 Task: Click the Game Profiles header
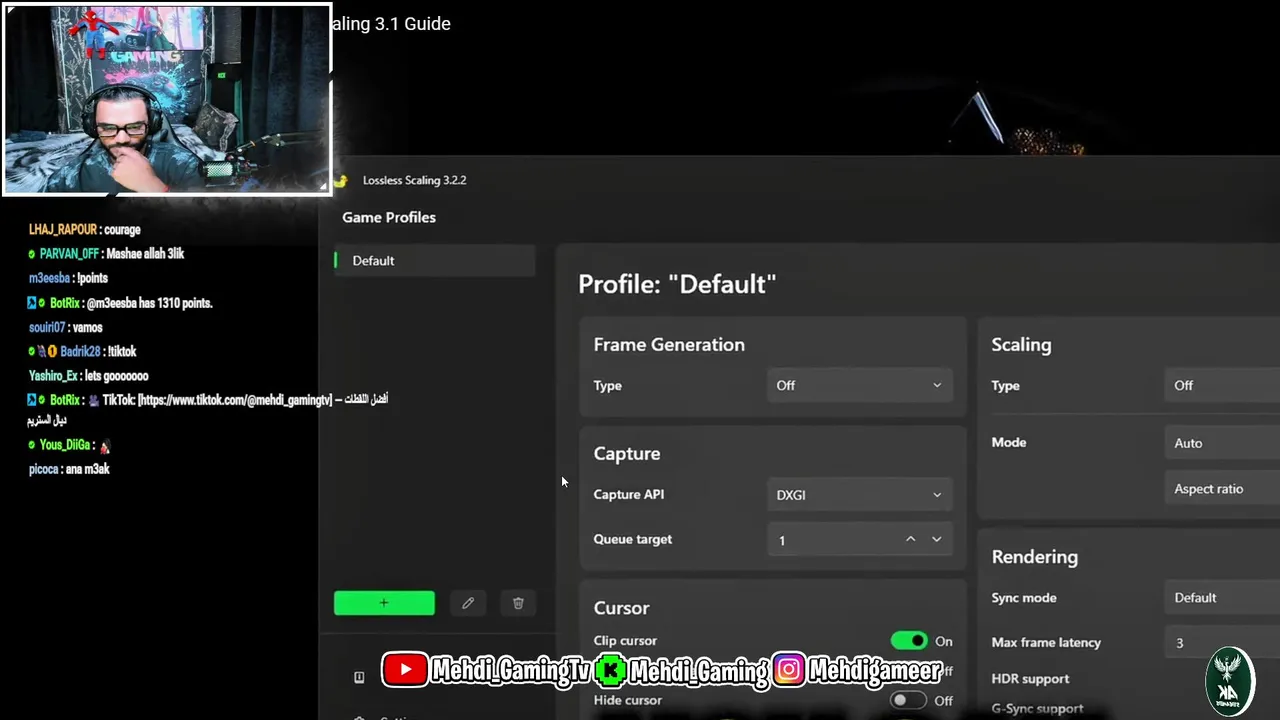pyautogui.click(x=389, y=217)
